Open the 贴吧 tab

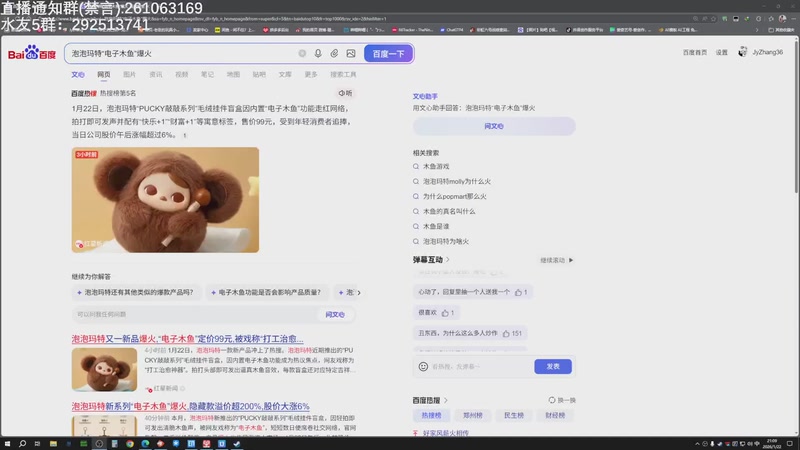pos(259,74)
